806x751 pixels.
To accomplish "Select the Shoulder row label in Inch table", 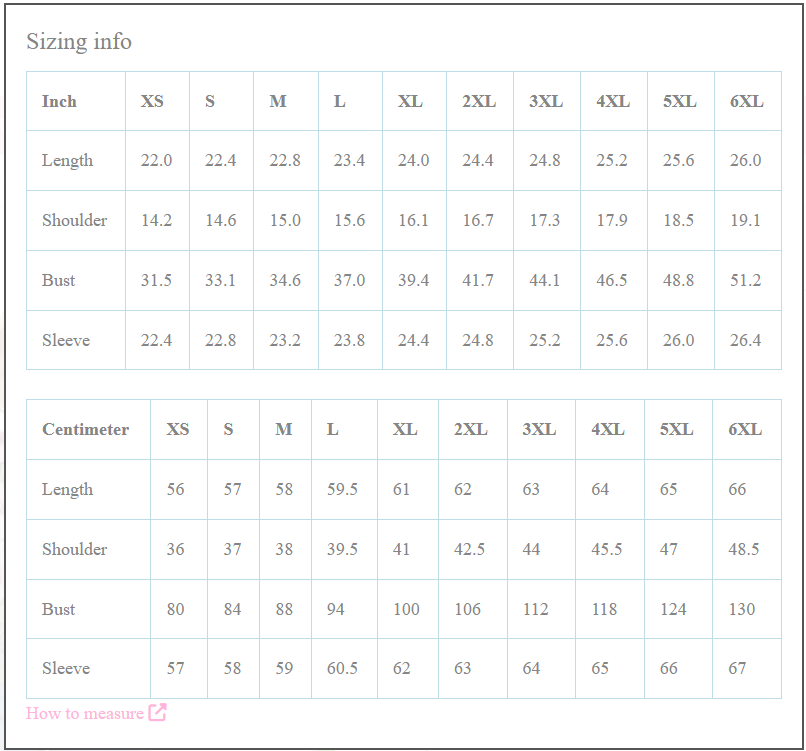I will [x=74, y=220].
